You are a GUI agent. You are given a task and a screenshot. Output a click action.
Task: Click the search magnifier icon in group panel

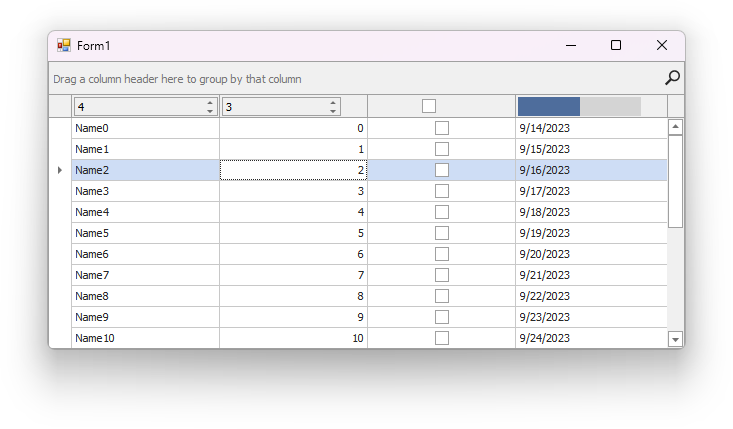[672, 78]
